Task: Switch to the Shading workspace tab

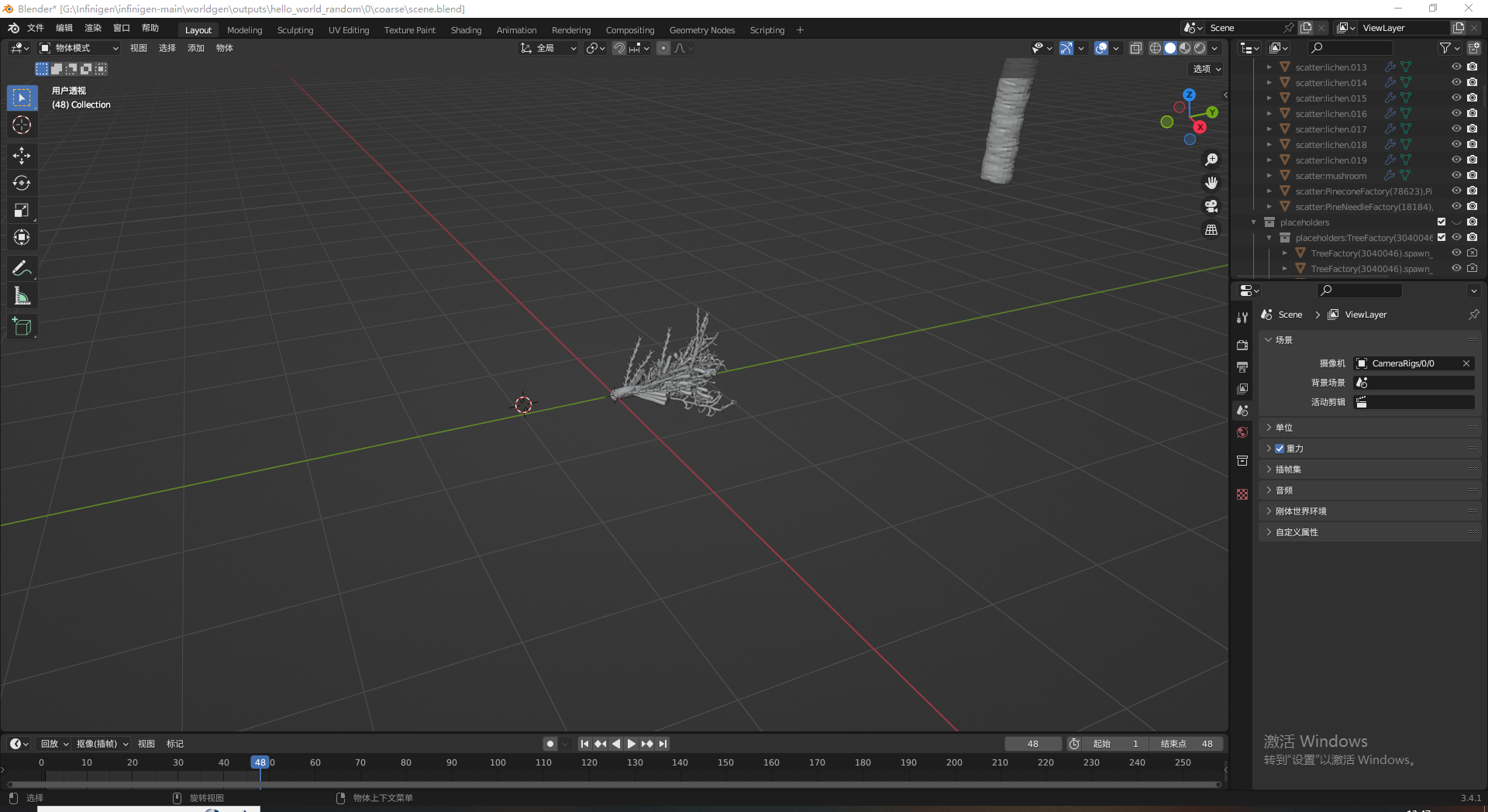Action: tap(466, 29)
